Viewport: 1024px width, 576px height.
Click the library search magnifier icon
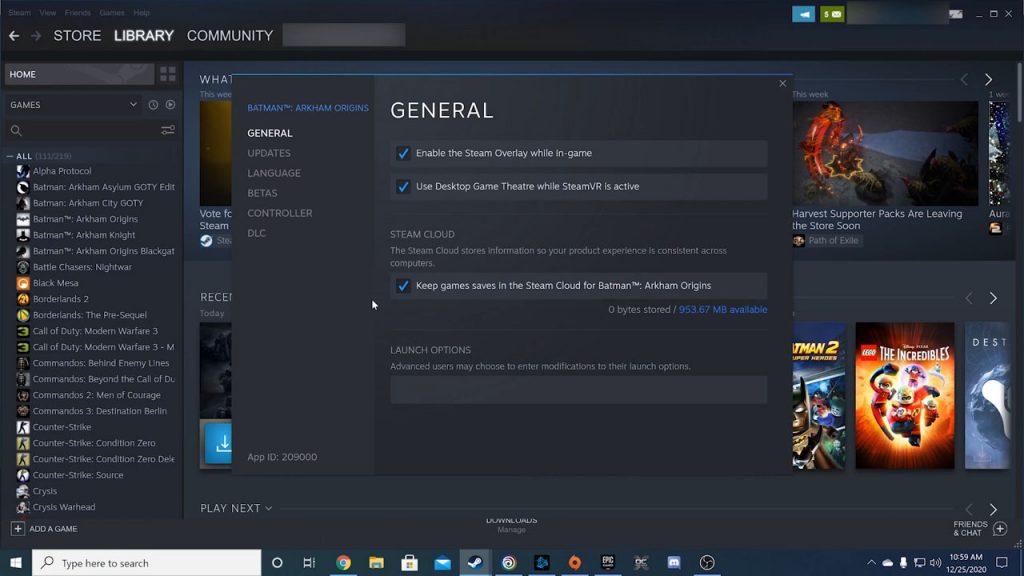16,131
